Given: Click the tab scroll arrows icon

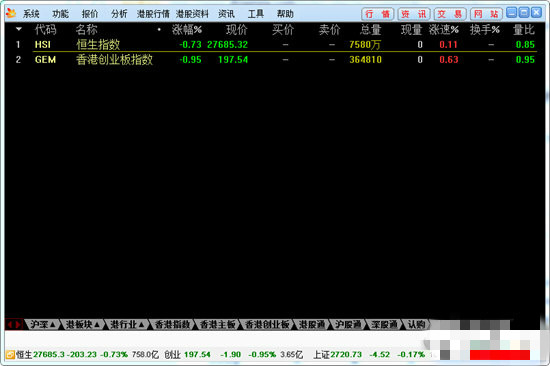Looking at the screenshot, I should click(x=14, y=325).
